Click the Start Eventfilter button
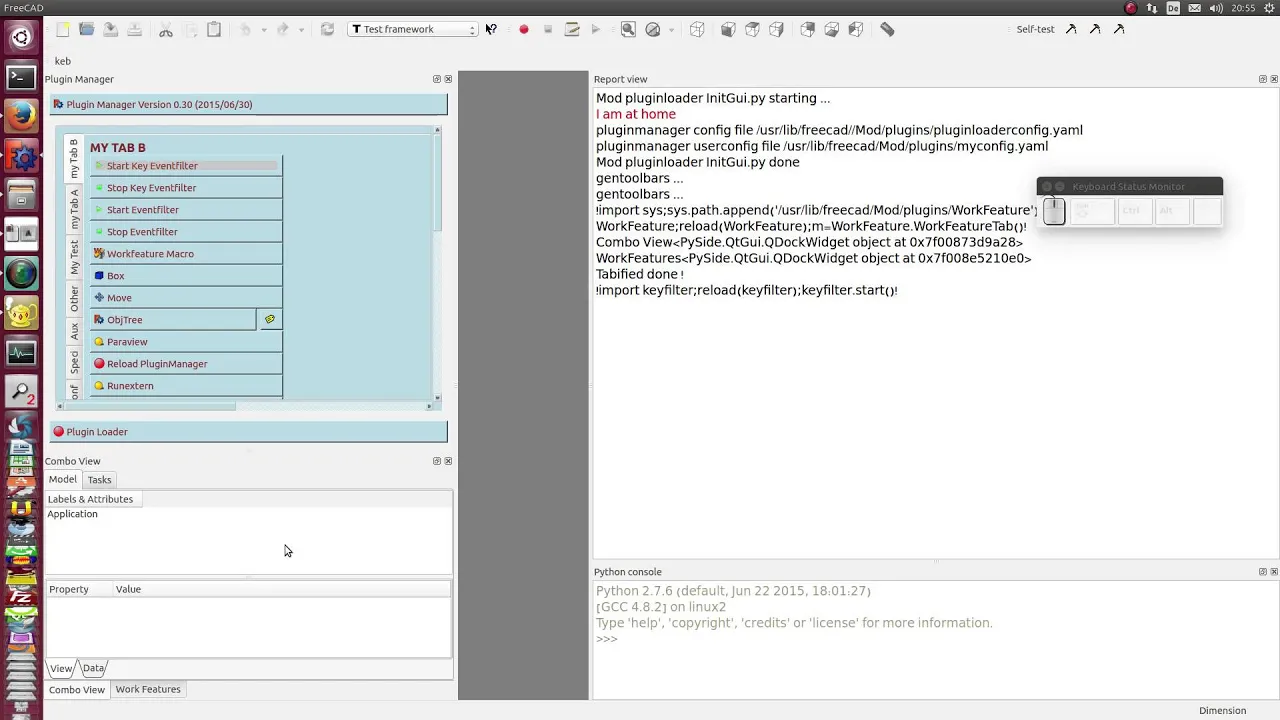The height and width of the screenshot is (720, 1280). pos(186,210)
